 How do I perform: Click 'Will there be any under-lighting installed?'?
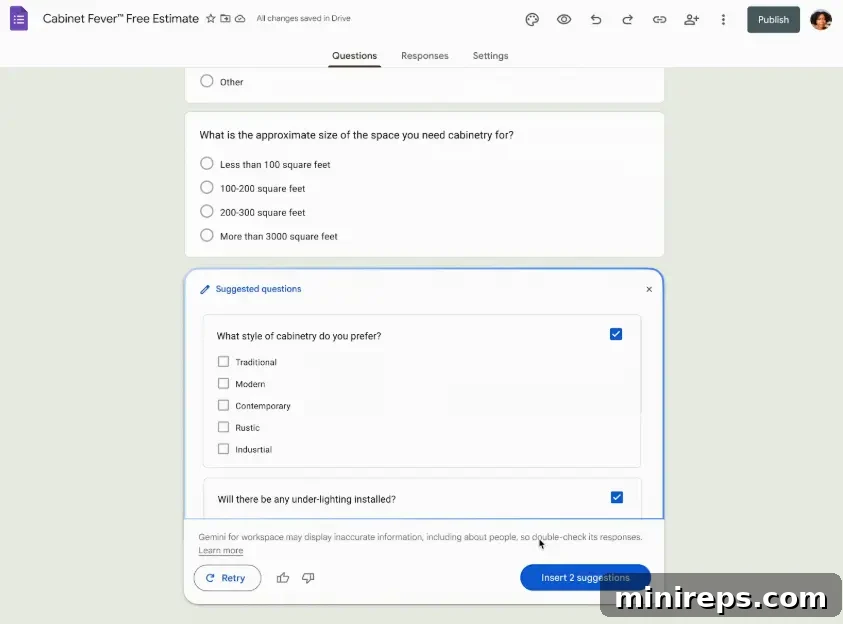click(x=306, y=499)
